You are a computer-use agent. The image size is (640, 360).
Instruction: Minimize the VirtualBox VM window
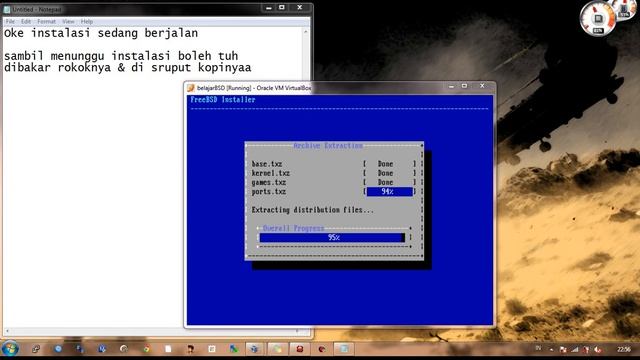pyautogui.click(x=451, y=86)
